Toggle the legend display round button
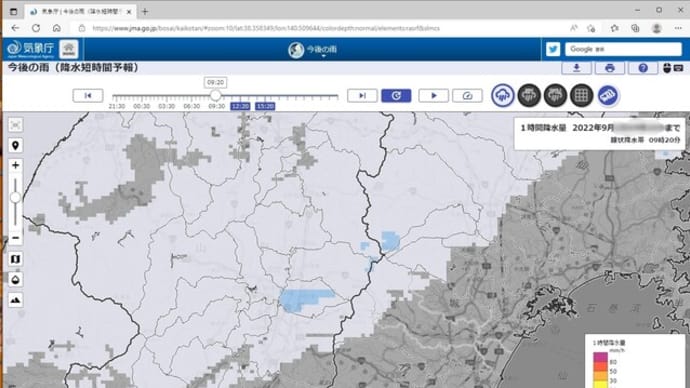 (x=608, y=95)
